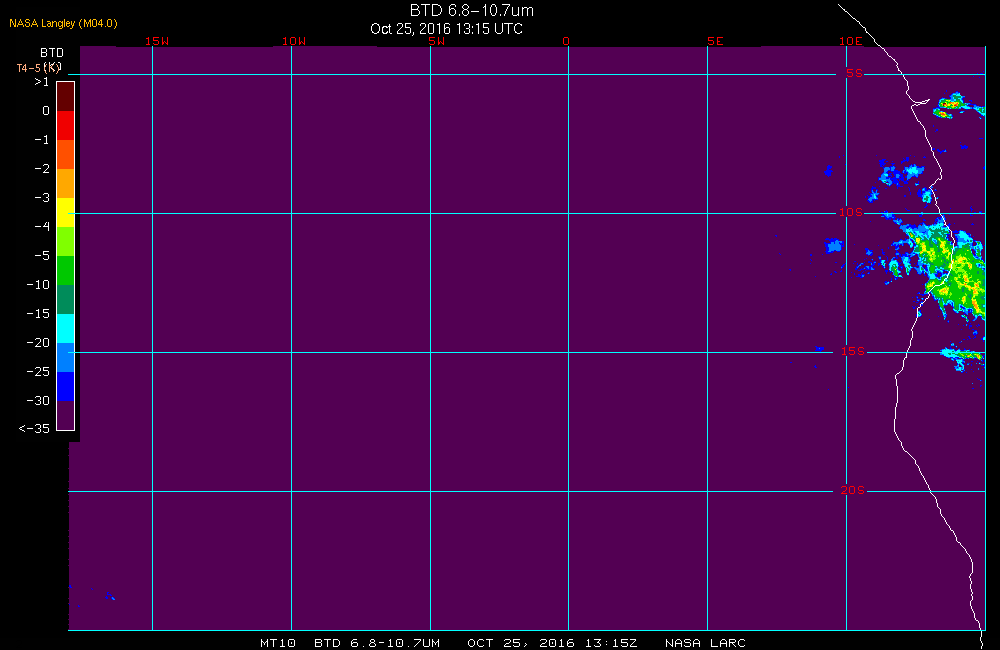Image resolution: width=1000 pixels, height=650 pixels.
Task: Pick the orange-red segment between -1 and -2
Action: click(66, 154)
